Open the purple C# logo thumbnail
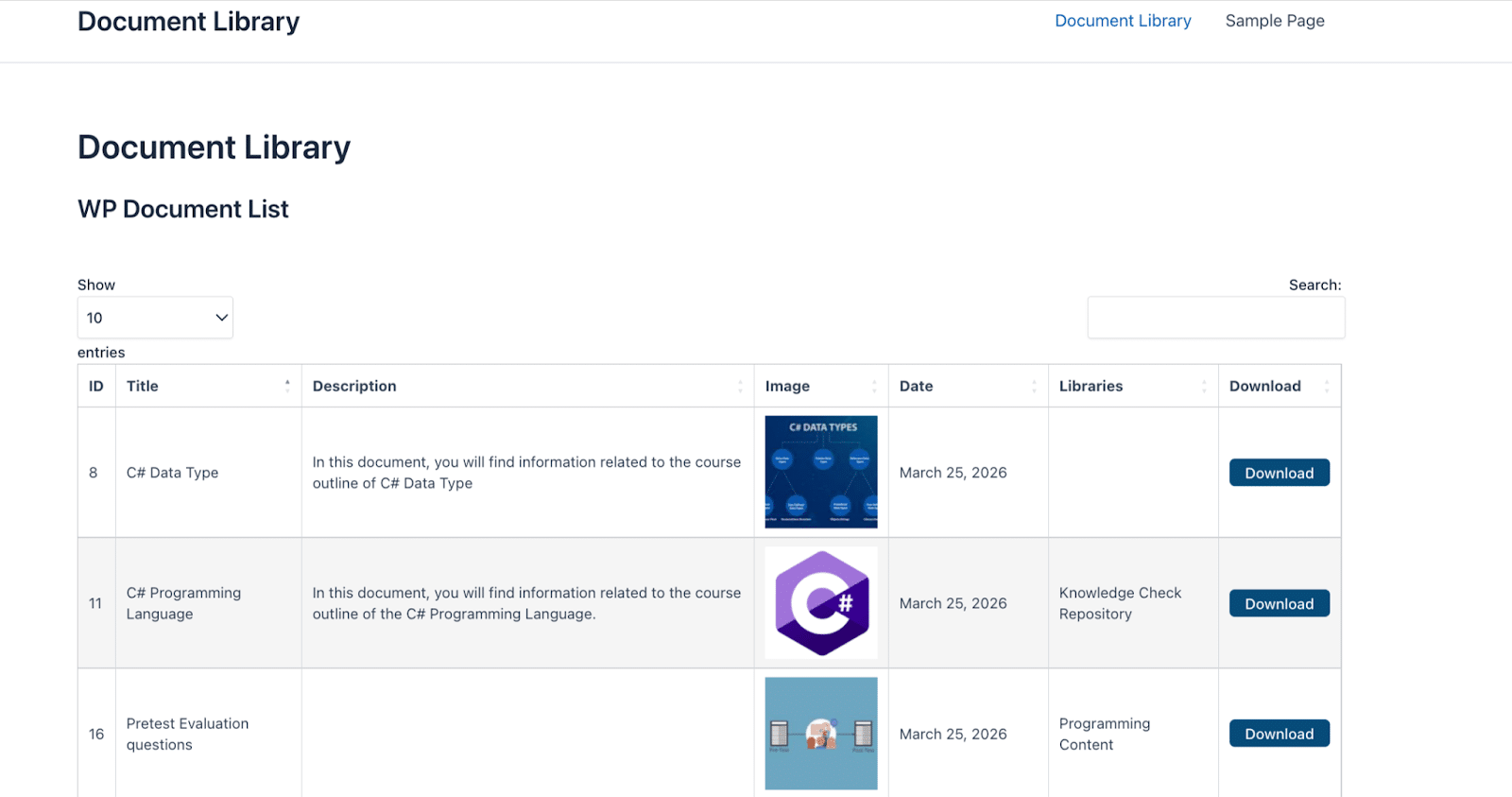1512x797 pixels. coord(821,602)
